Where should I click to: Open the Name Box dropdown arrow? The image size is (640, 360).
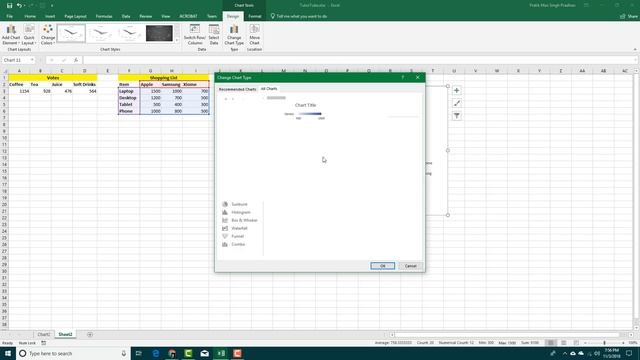pos(32,60)
